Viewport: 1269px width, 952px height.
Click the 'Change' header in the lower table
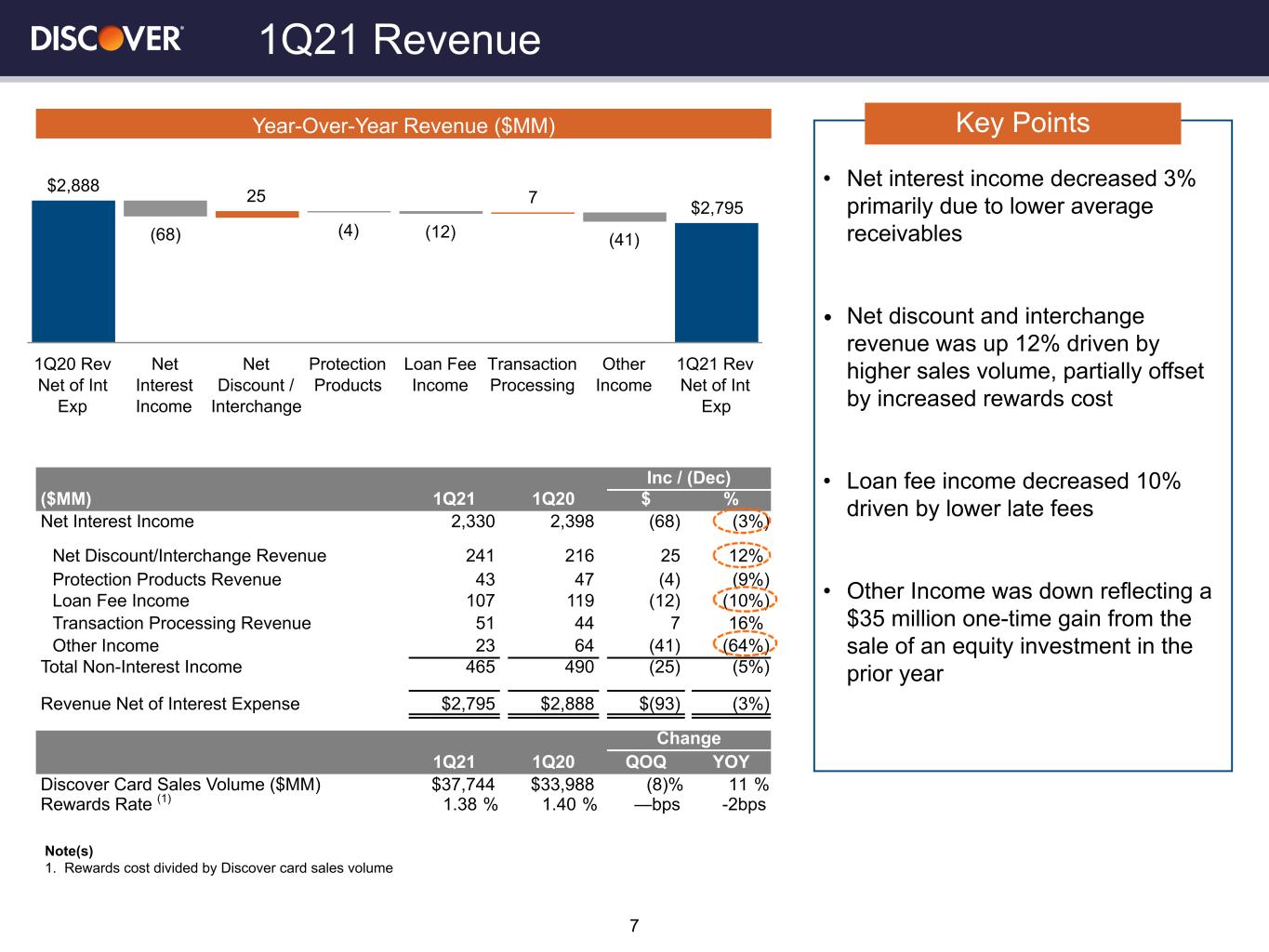pos(689,738)
